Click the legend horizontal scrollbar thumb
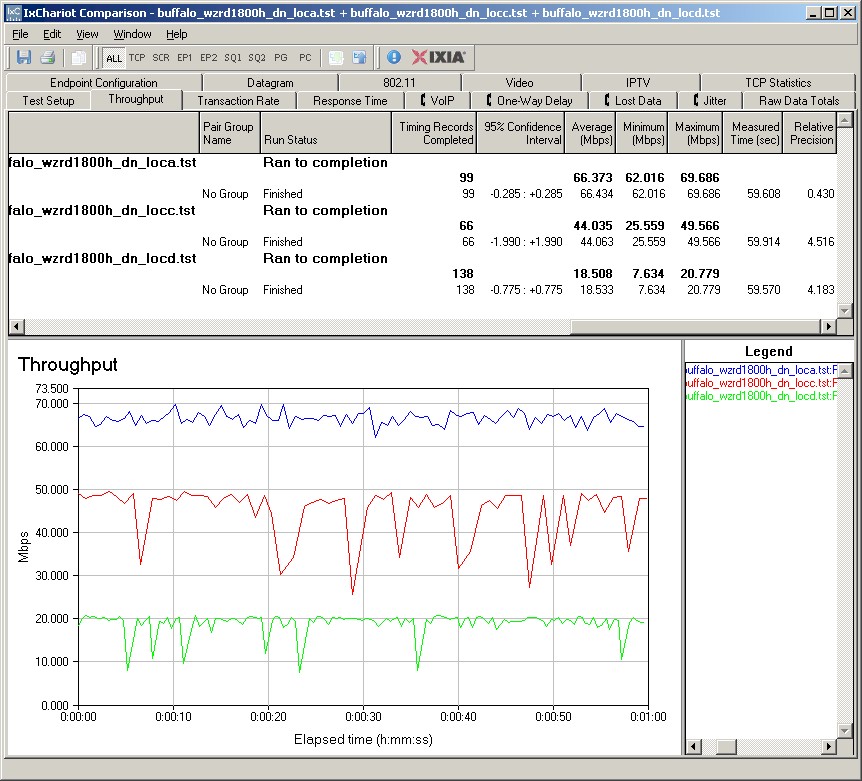Screen dimensions: 862x781 point(726,746)
